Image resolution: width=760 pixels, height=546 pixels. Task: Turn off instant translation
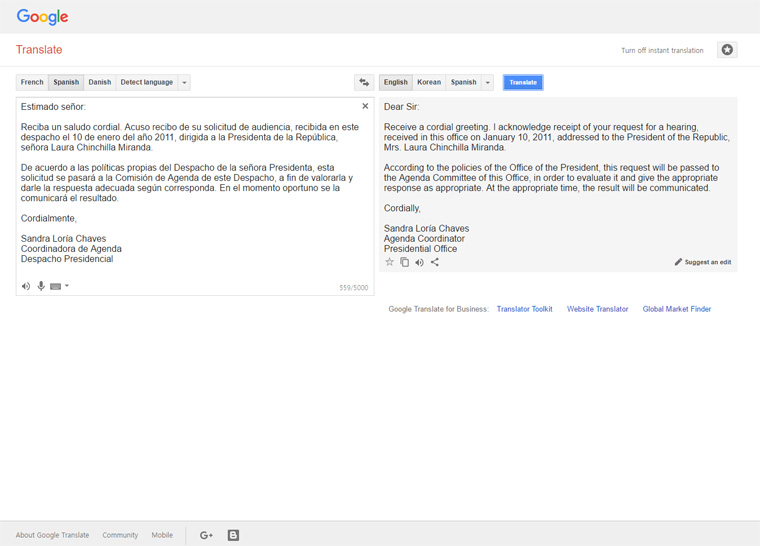pos(662,50)
